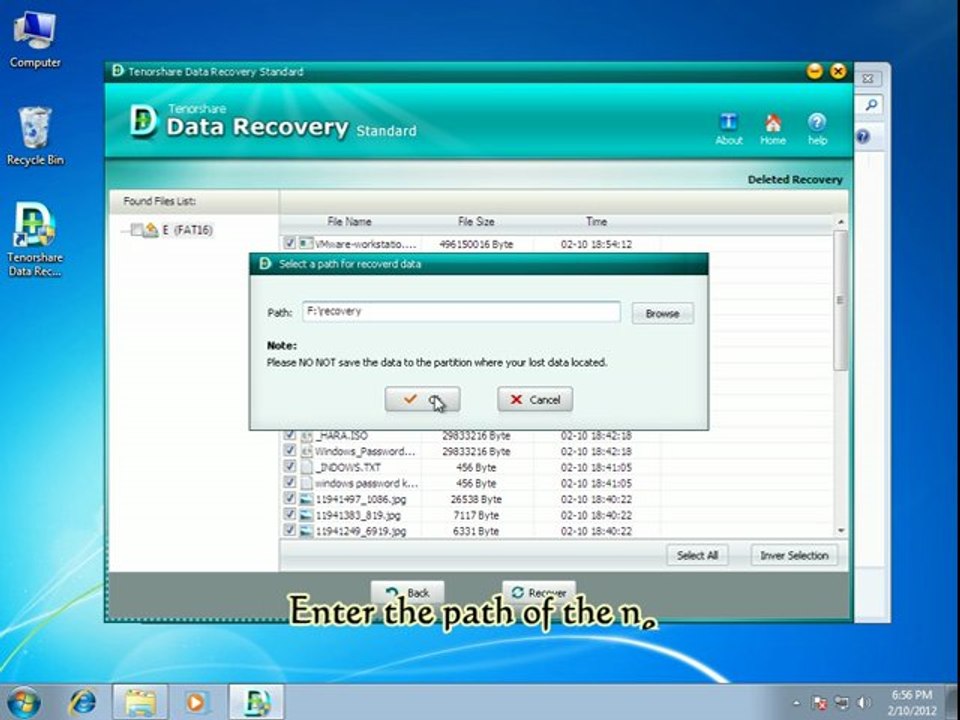Click the 02-10 18:54:12 time cell
Image resolution: width=960 pixels, height=720 pixels.
tap(596, 244)
